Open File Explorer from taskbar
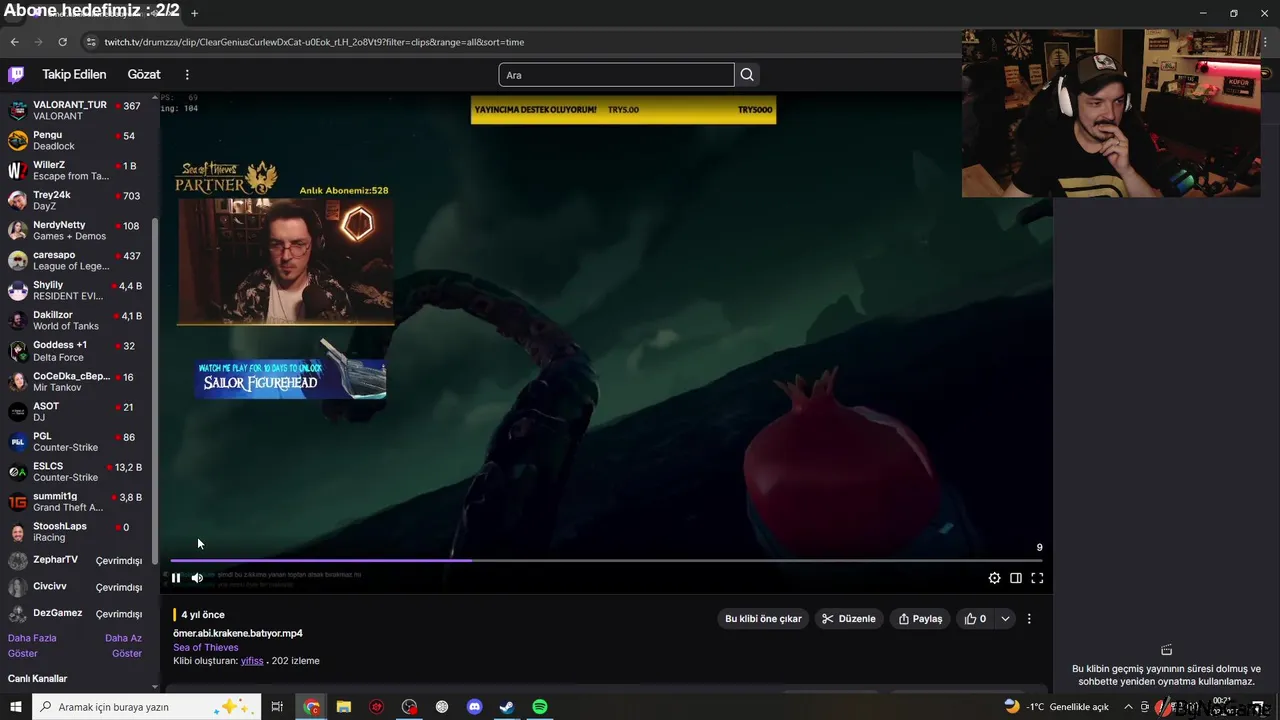The width and height of the screenshot is (1280, 720). (344, 707)
